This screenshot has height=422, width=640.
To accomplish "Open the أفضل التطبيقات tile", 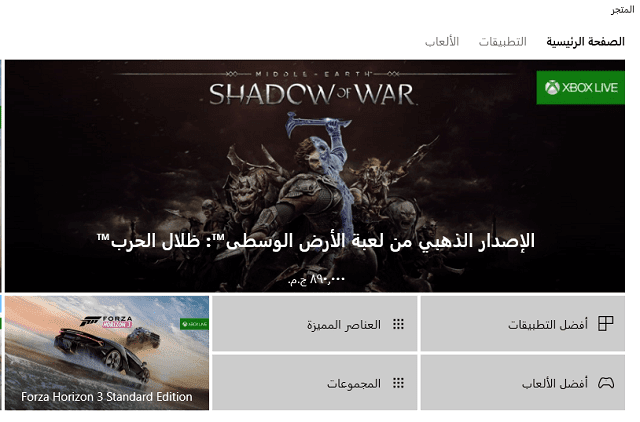I will pos(522,324).
